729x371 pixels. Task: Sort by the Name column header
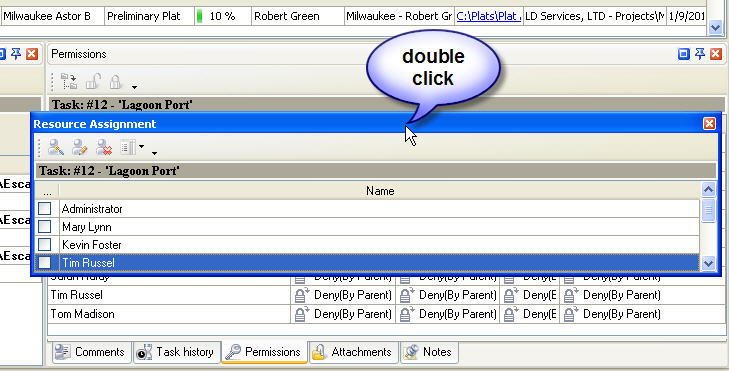click(380, 191)
